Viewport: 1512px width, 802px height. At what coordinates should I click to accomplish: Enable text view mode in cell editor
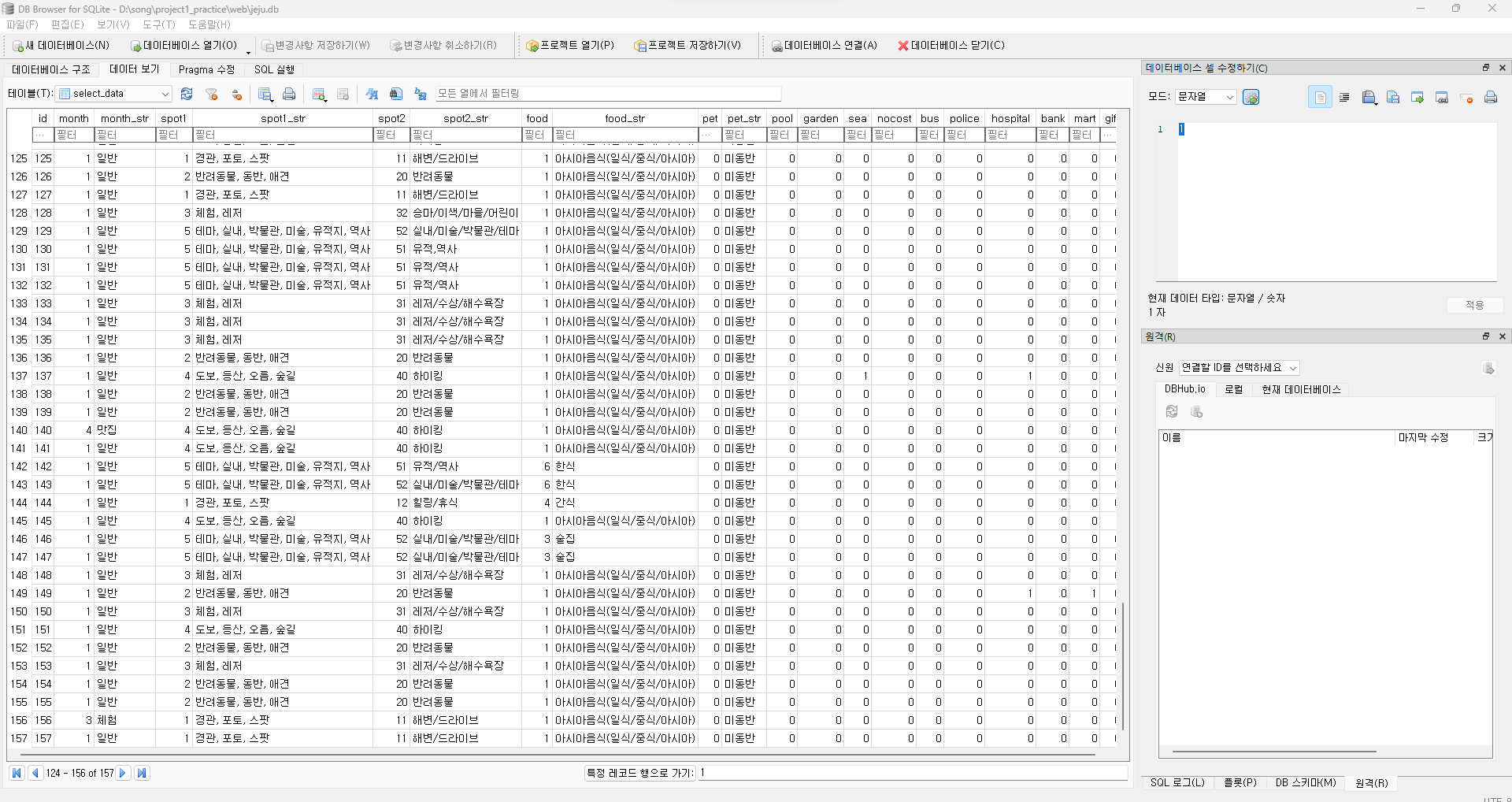(x=1321, y=97)
